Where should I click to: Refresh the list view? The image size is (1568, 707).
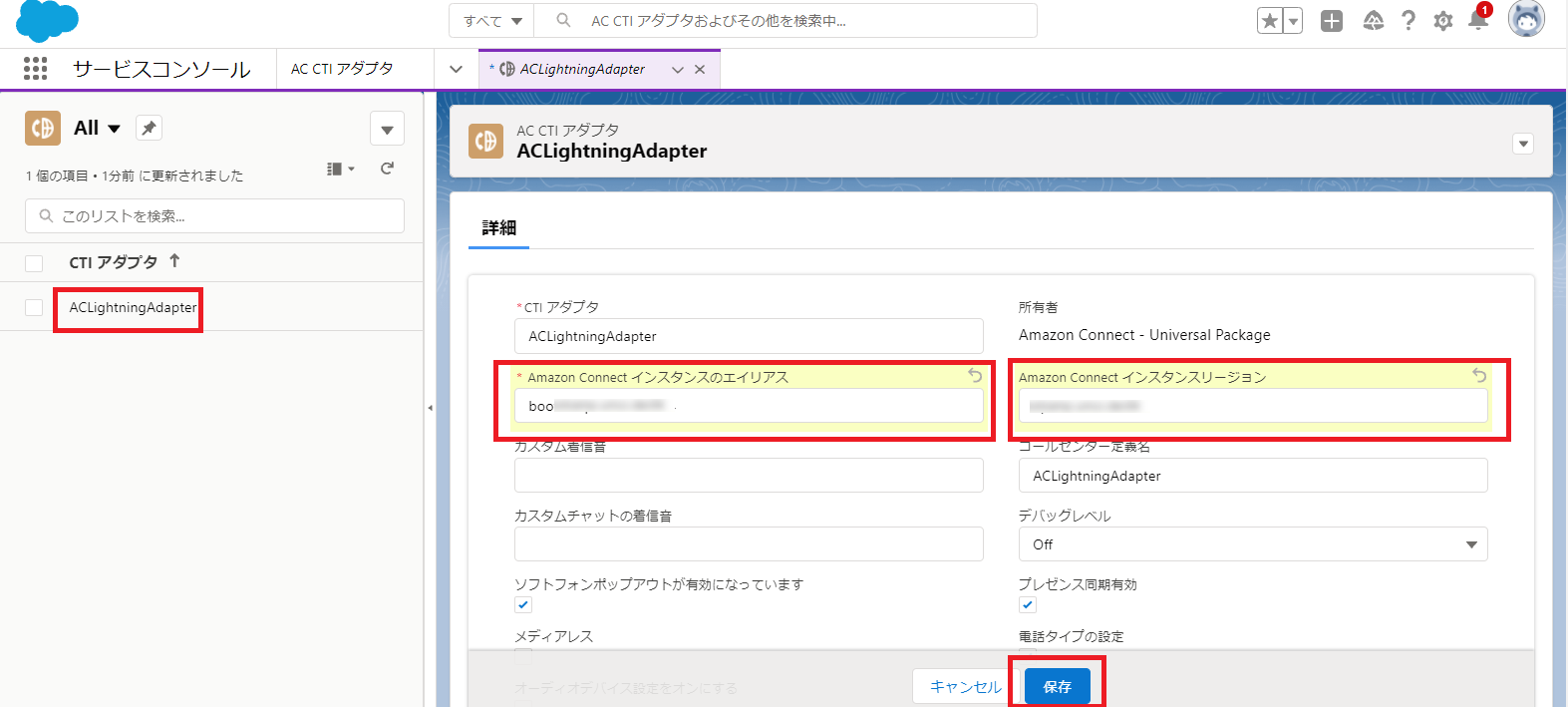click(388, 170)
